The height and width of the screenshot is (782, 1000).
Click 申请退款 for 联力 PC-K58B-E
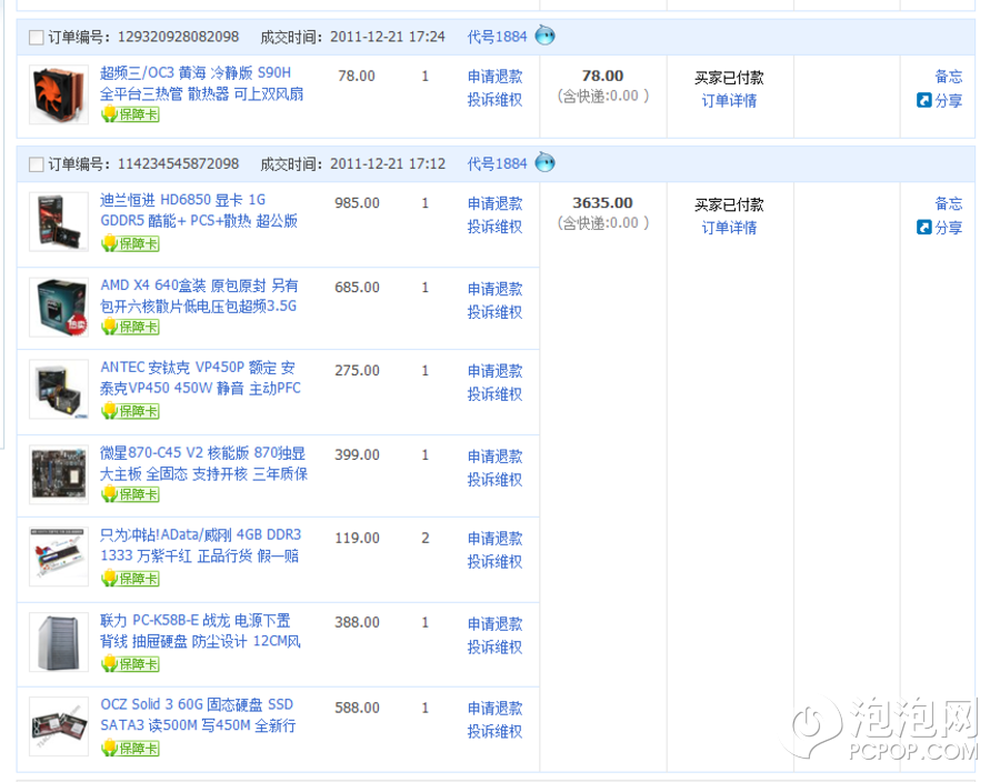pyautogui.click(x=495, y=624)
